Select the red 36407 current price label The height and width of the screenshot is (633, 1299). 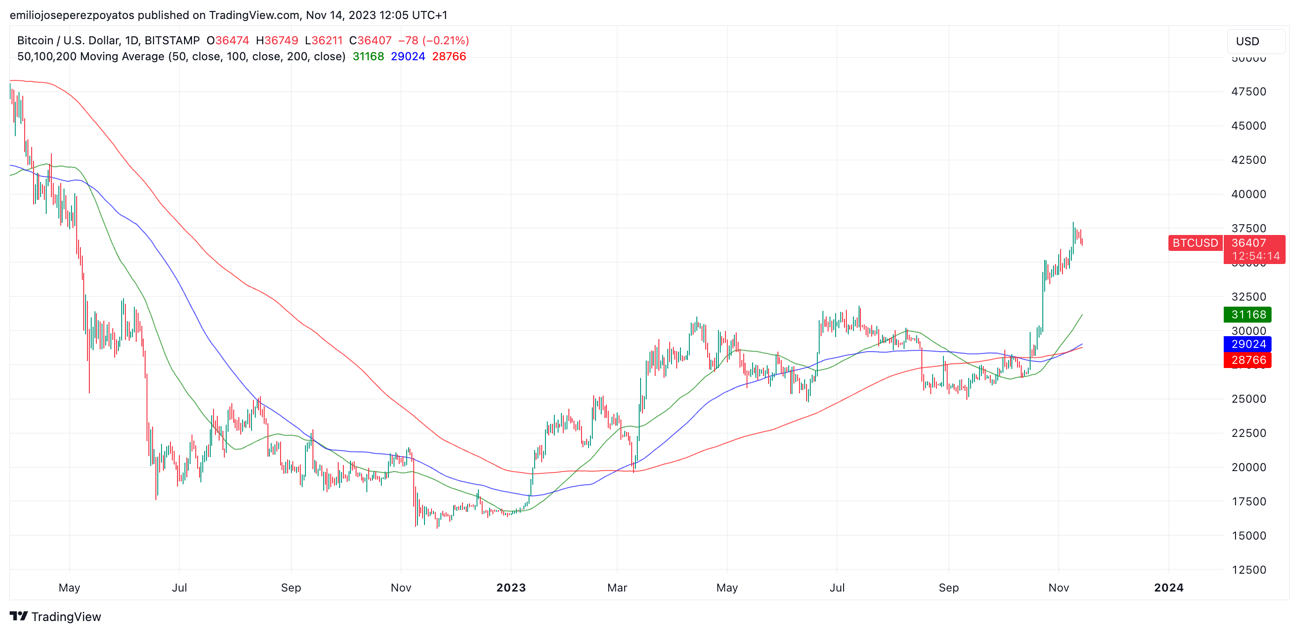click(1248, 243)
